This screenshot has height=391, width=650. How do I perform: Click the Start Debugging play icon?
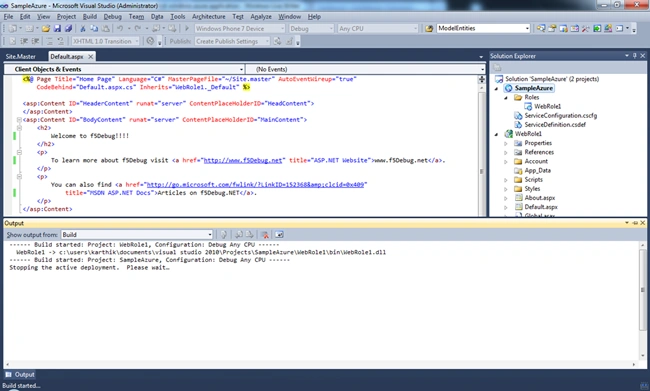[187, 28]
